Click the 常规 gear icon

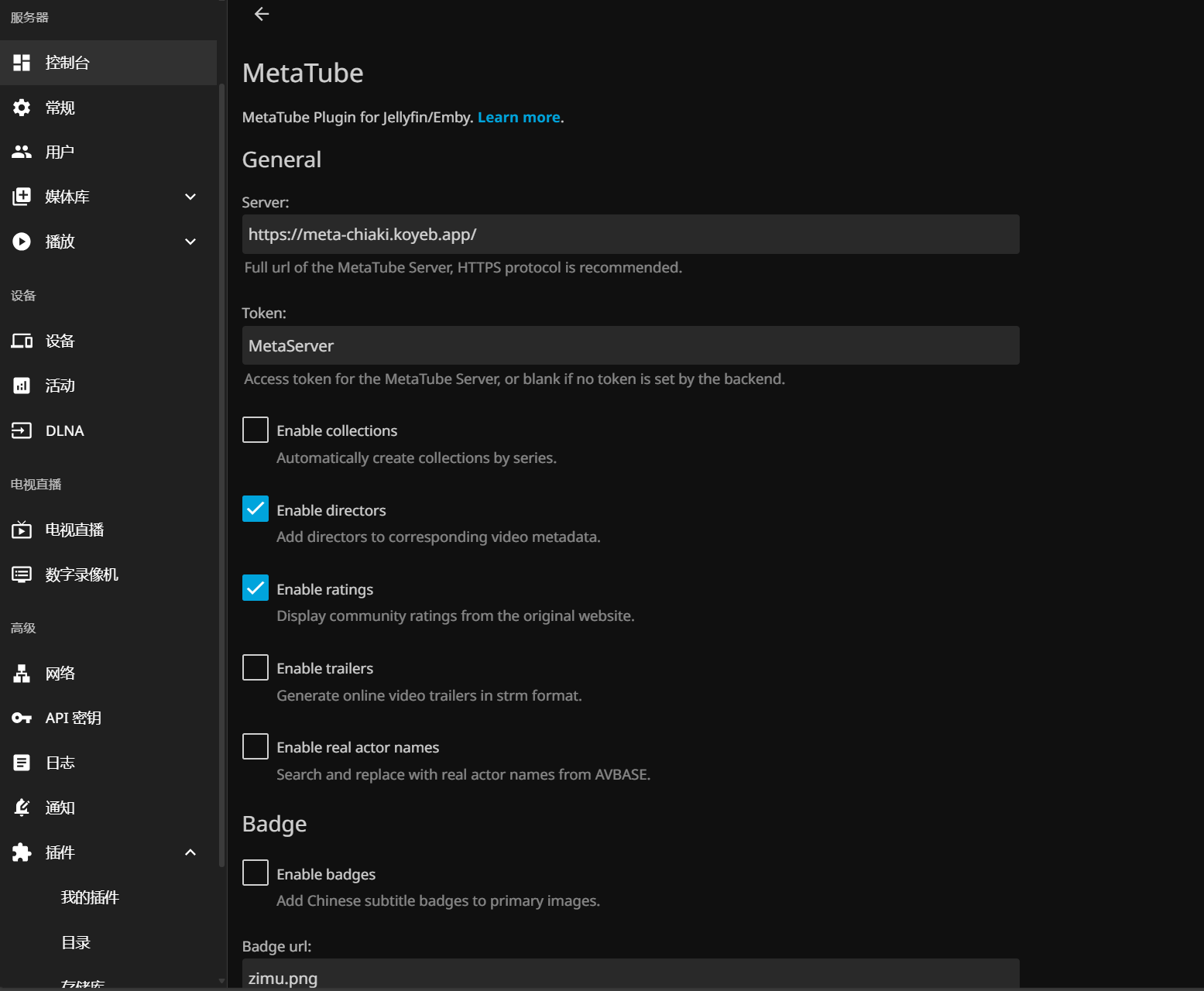(22, 108)
